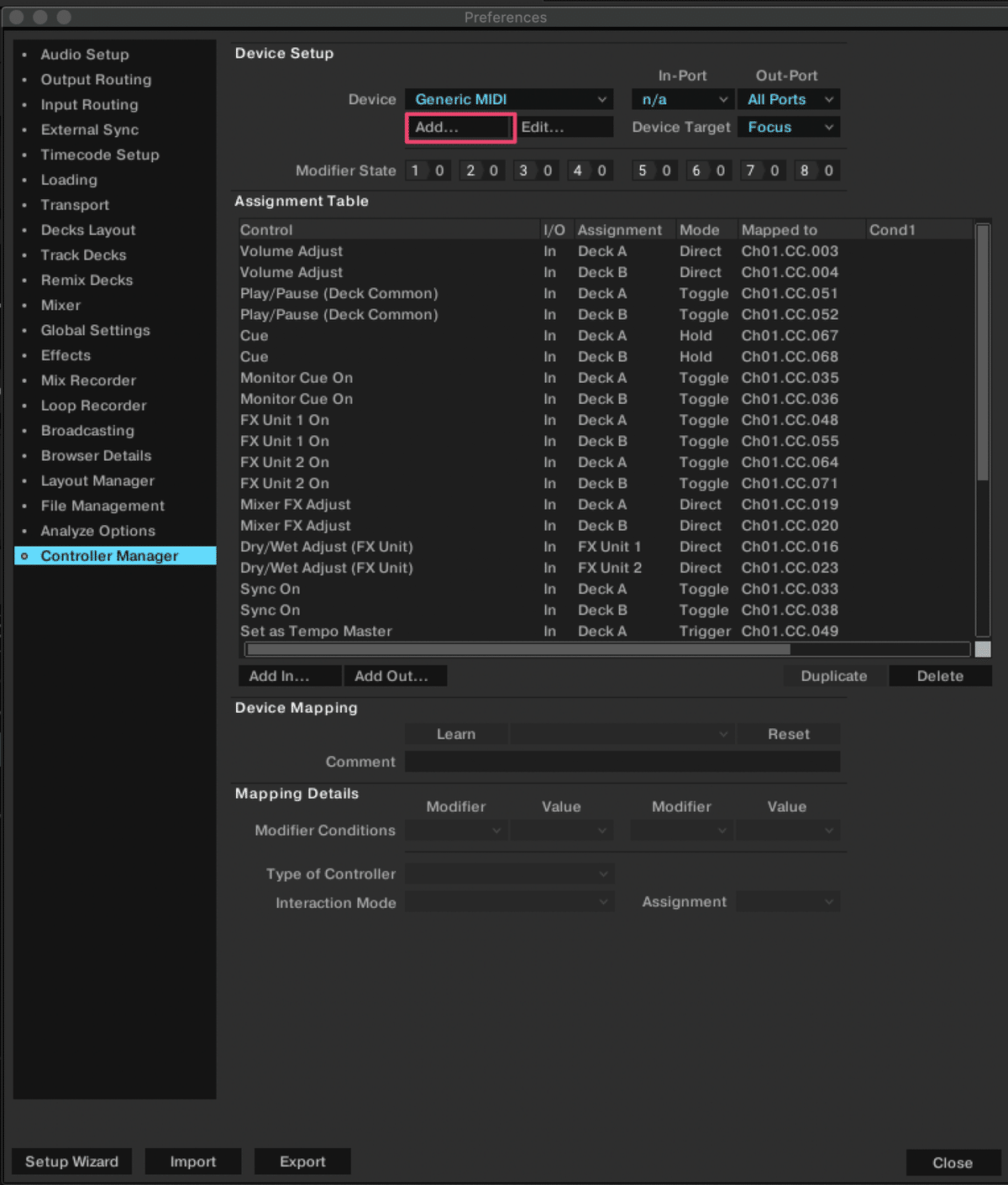Duplicate the selected assignment
This screenshot has width=1008, height=1185.
point(834,676)
